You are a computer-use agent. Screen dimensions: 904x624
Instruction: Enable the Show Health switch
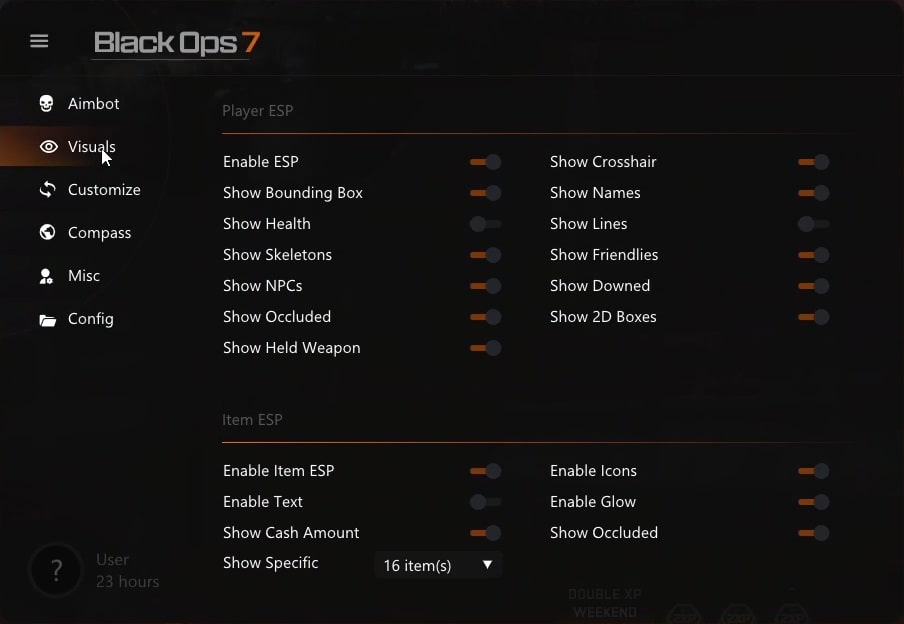[485, 224]
